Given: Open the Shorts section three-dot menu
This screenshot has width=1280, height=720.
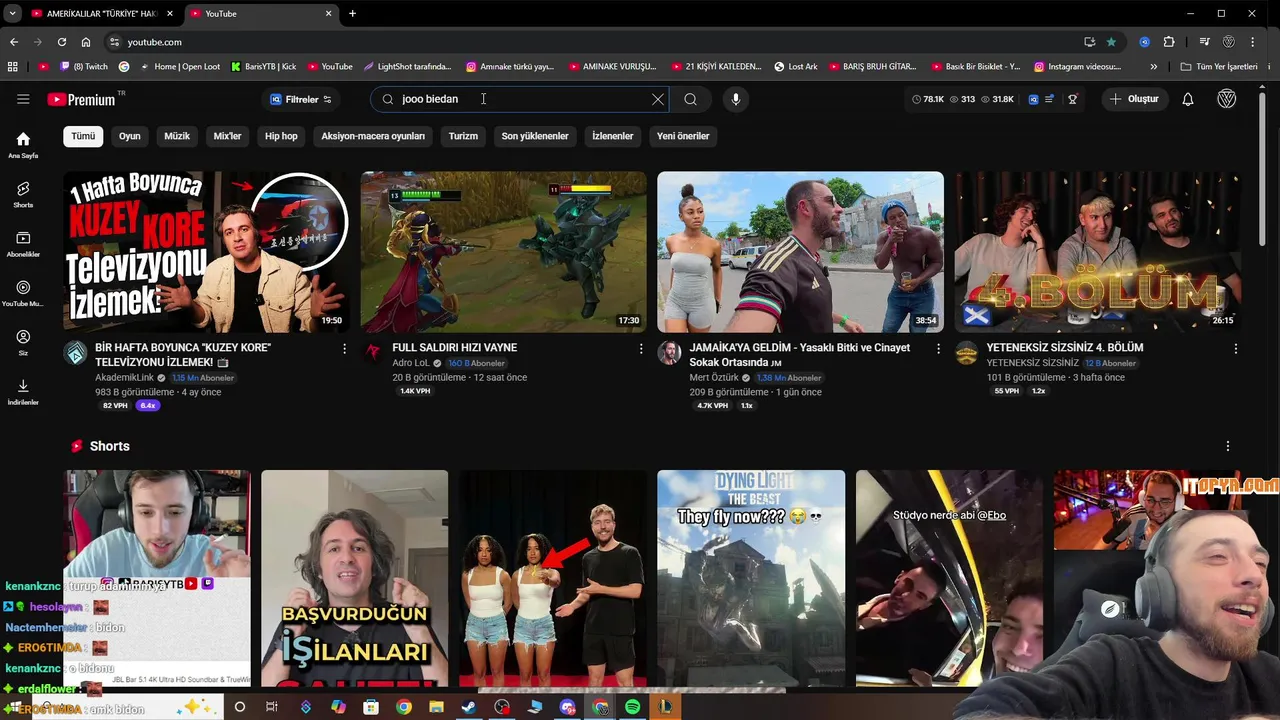Looking at the screenshot, I should (1227, 446).
